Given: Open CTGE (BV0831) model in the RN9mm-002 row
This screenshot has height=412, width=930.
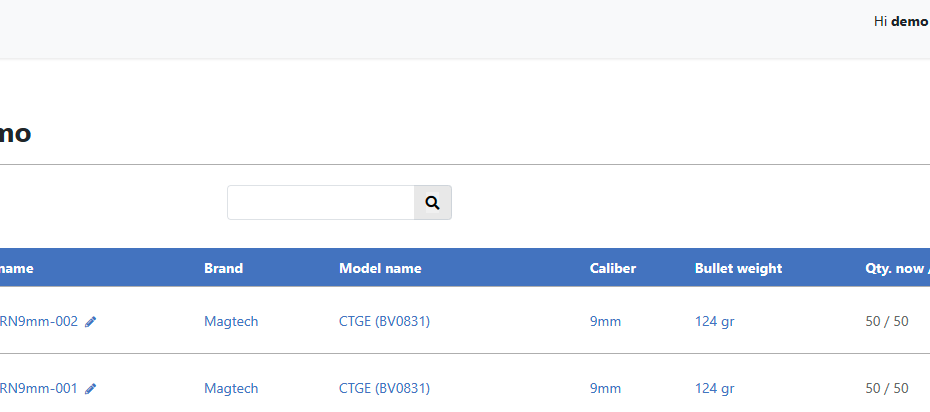Looking at the screenshot, I should tap(385, 321).
